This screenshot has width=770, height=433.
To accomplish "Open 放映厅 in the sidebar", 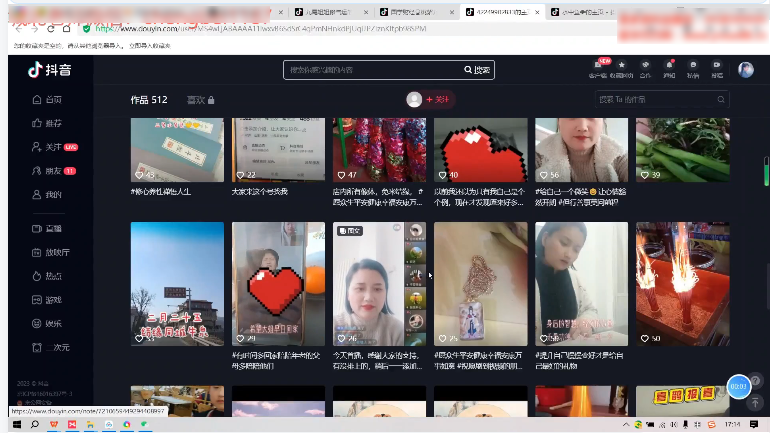I will [51, 252].
